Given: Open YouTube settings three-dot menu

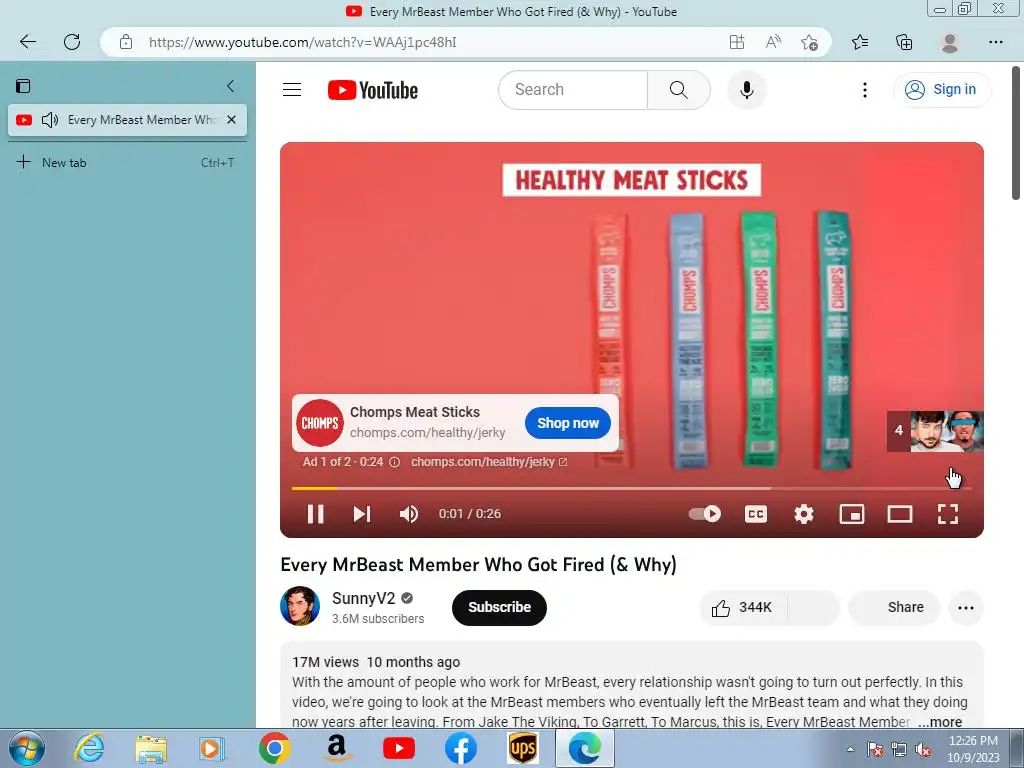Looking at the screenshot, I should (x=865, y=90).
